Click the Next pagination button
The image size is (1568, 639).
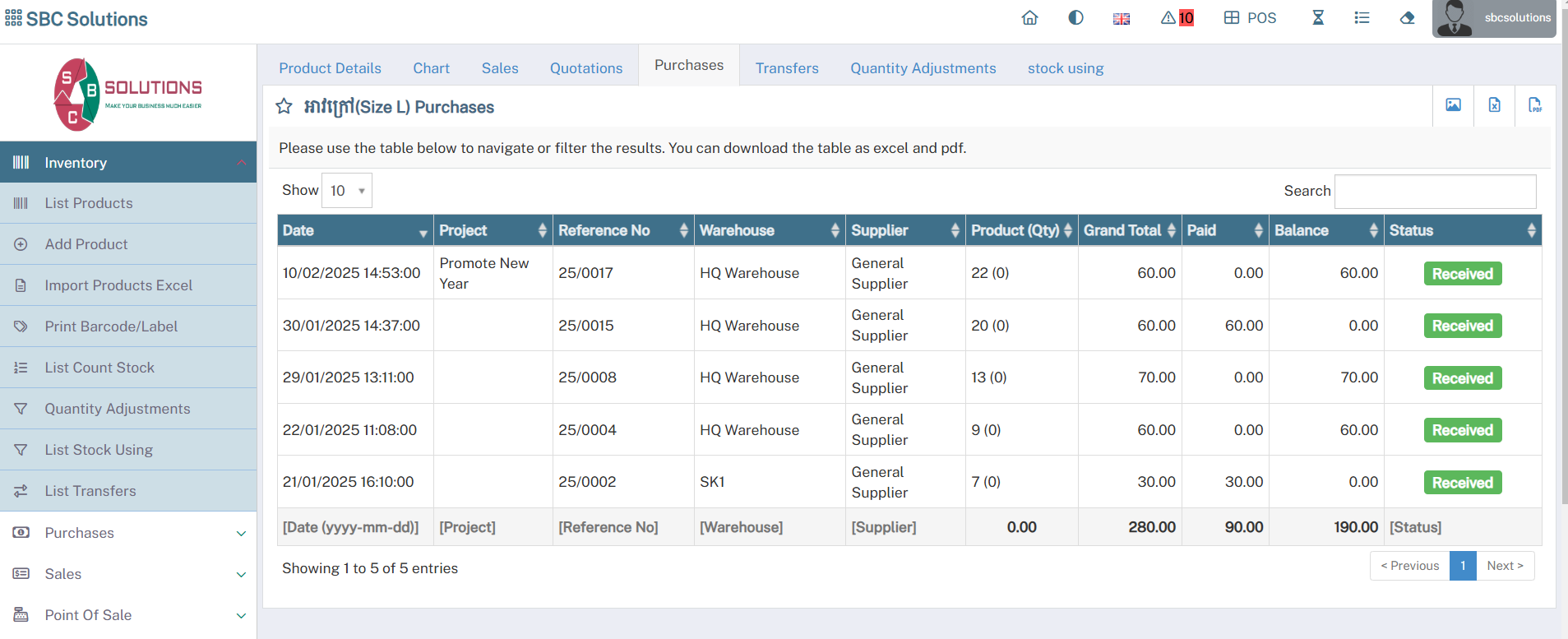[x=1505, y=566]
